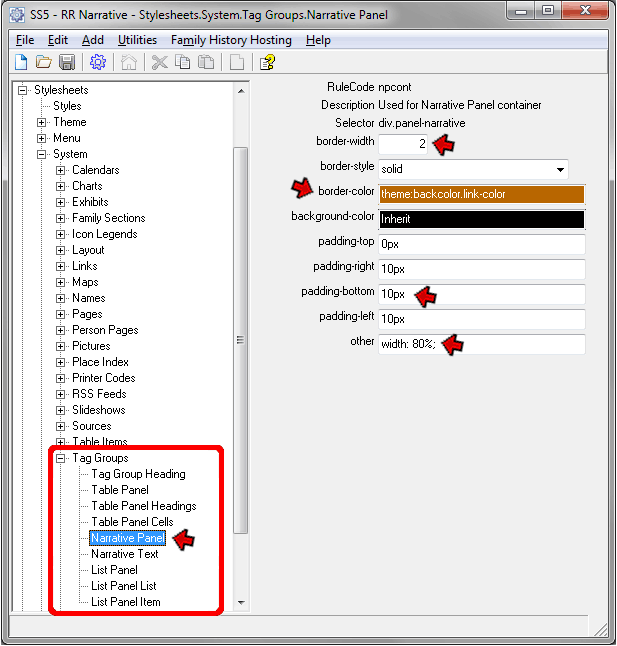Select Printer Codes in the tree

tap(104, 379)
